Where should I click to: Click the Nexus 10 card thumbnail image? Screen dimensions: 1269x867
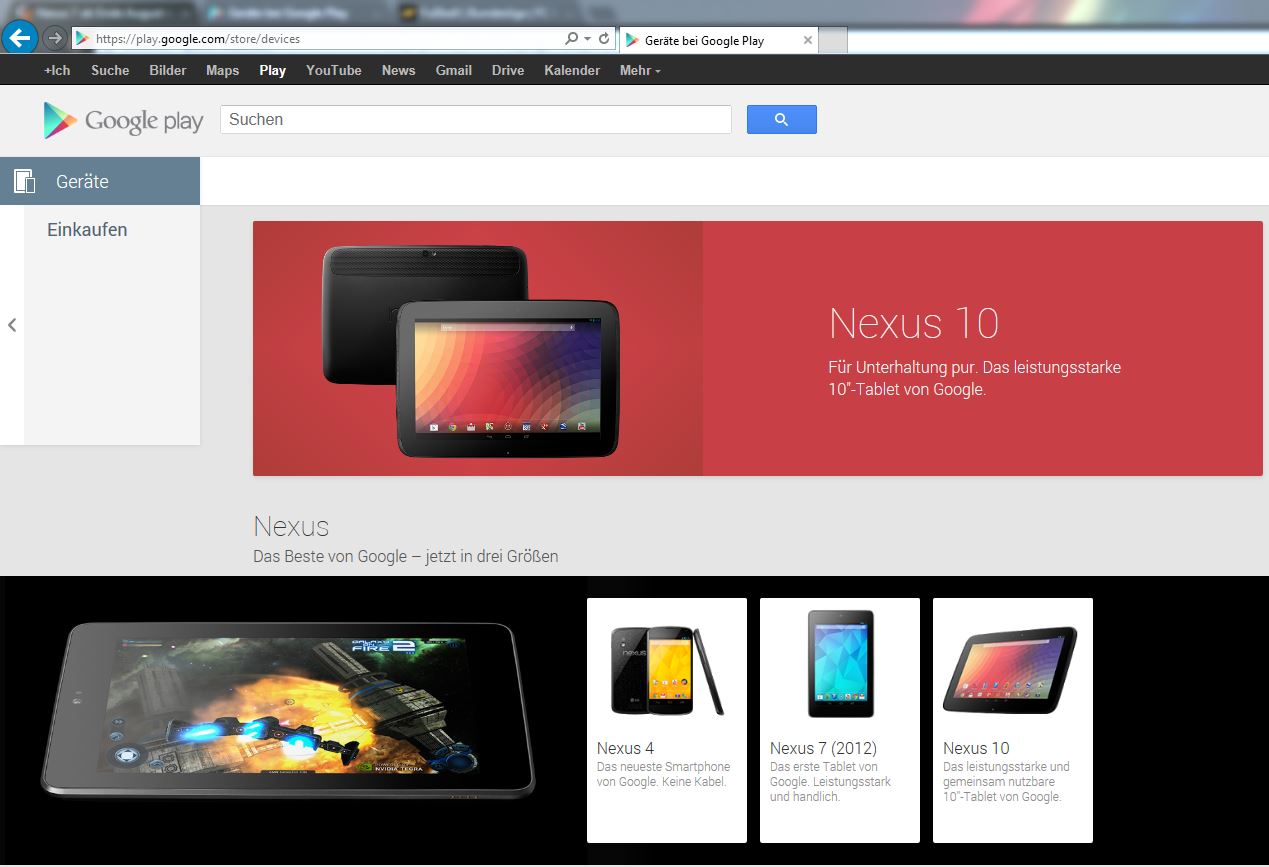click(x=1012, y=668)
